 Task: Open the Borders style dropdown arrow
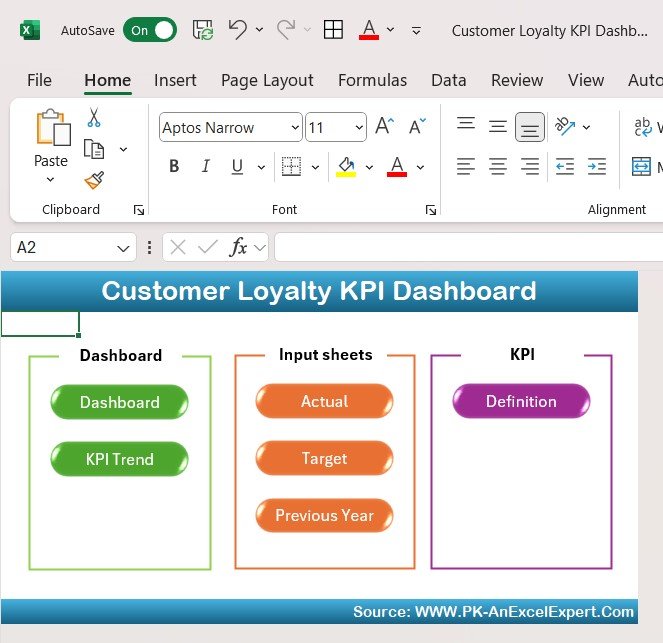(315, 167)
